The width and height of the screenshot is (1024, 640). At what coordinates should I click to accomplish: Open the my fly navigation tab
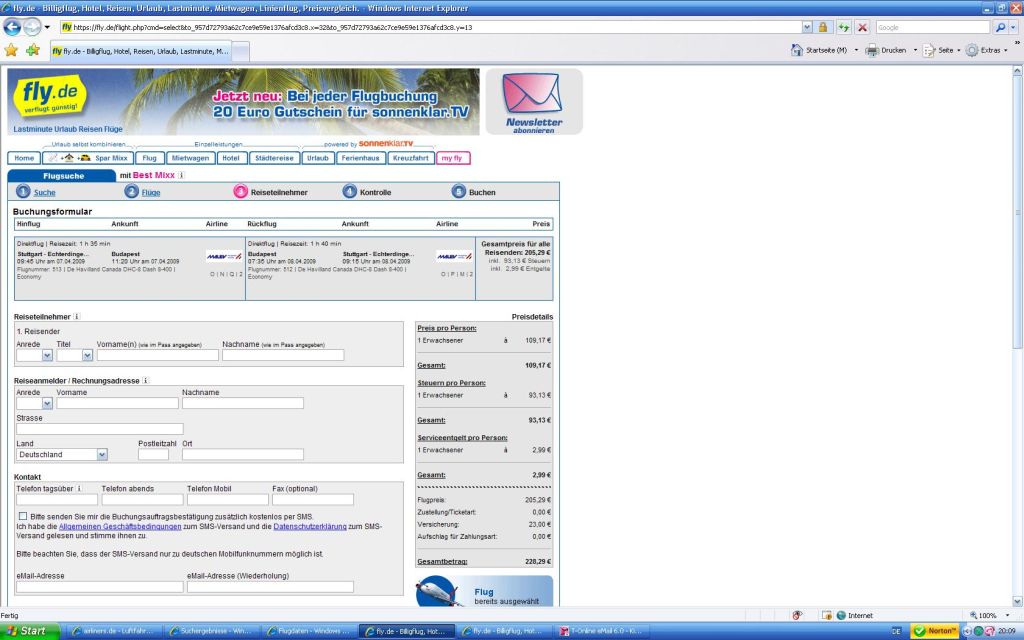(453, 158)
